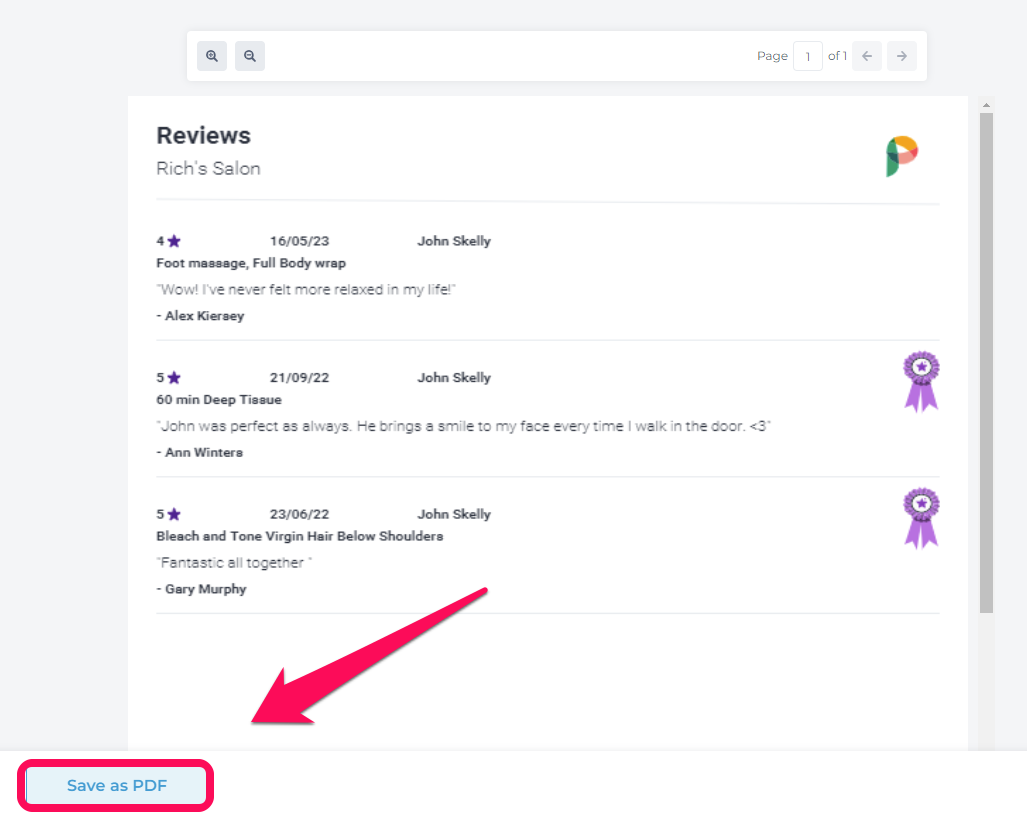Screen dimensions: 1027x834
Task: Click the Rich's Salon subtitle
Action: (x=208, y=168)
